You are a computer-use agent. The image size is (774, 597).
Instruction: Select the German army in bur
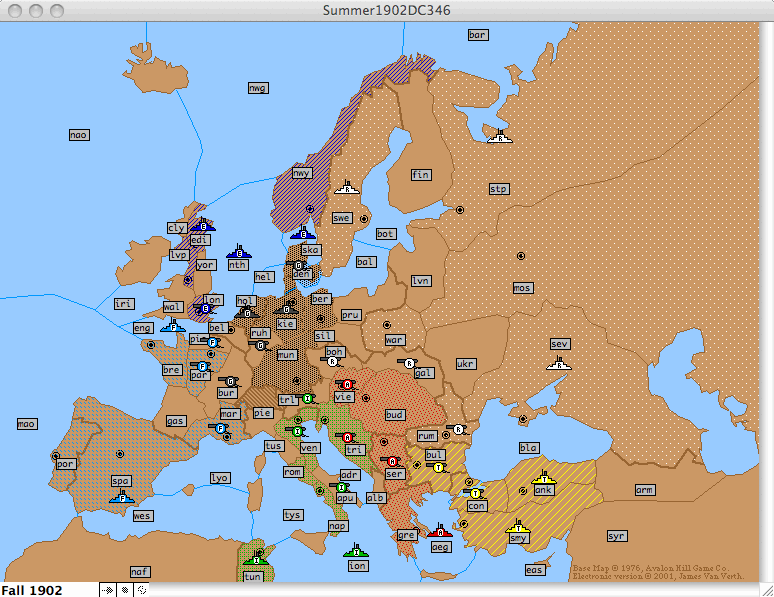[x=230, y=381]
